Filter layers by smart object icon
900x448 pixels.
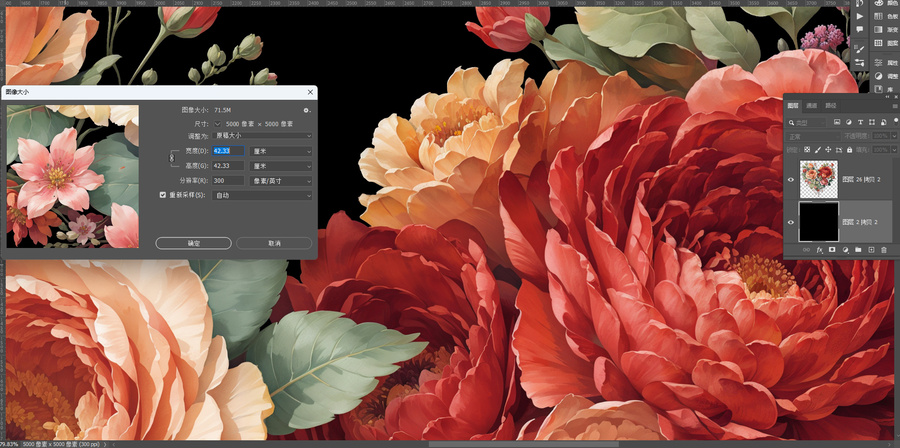[x=883, y=122]
